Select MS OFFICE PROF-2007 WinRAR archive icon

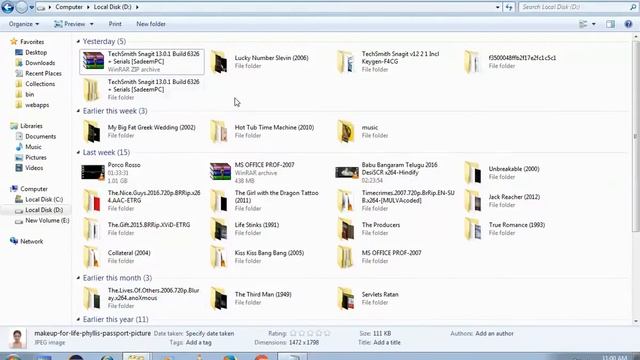pos(220,171)
